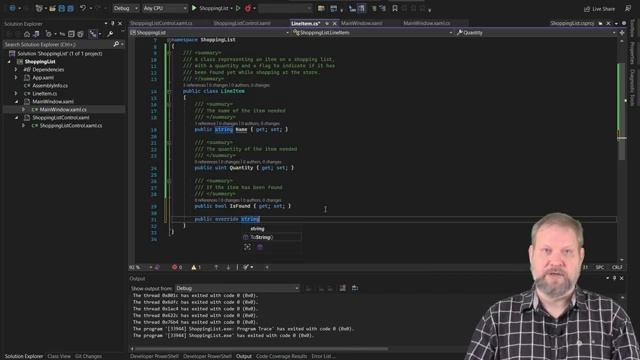Collapse the ShoppingList project node

coord(9,62)
